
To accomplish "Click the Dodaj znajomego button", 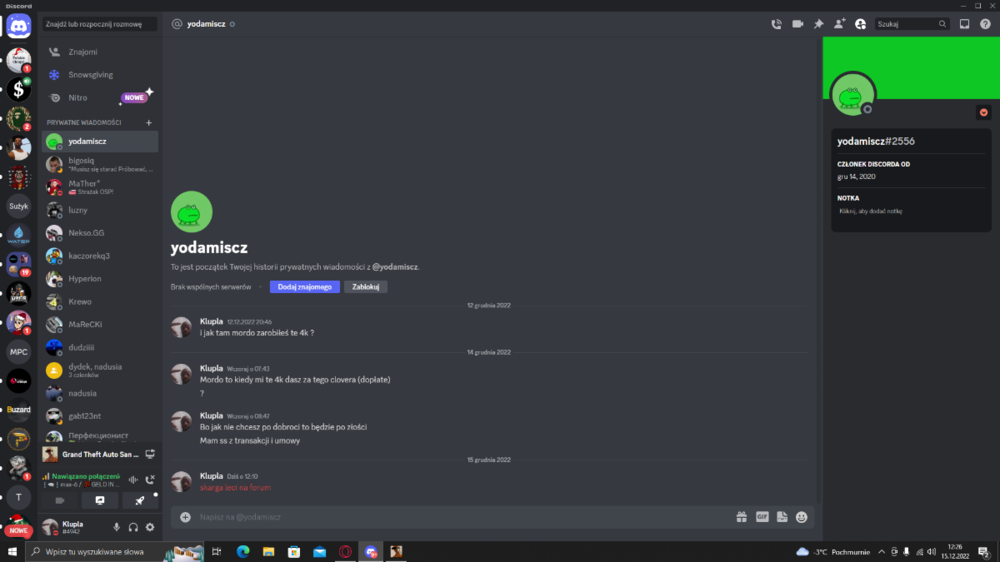I will [305, 287].
